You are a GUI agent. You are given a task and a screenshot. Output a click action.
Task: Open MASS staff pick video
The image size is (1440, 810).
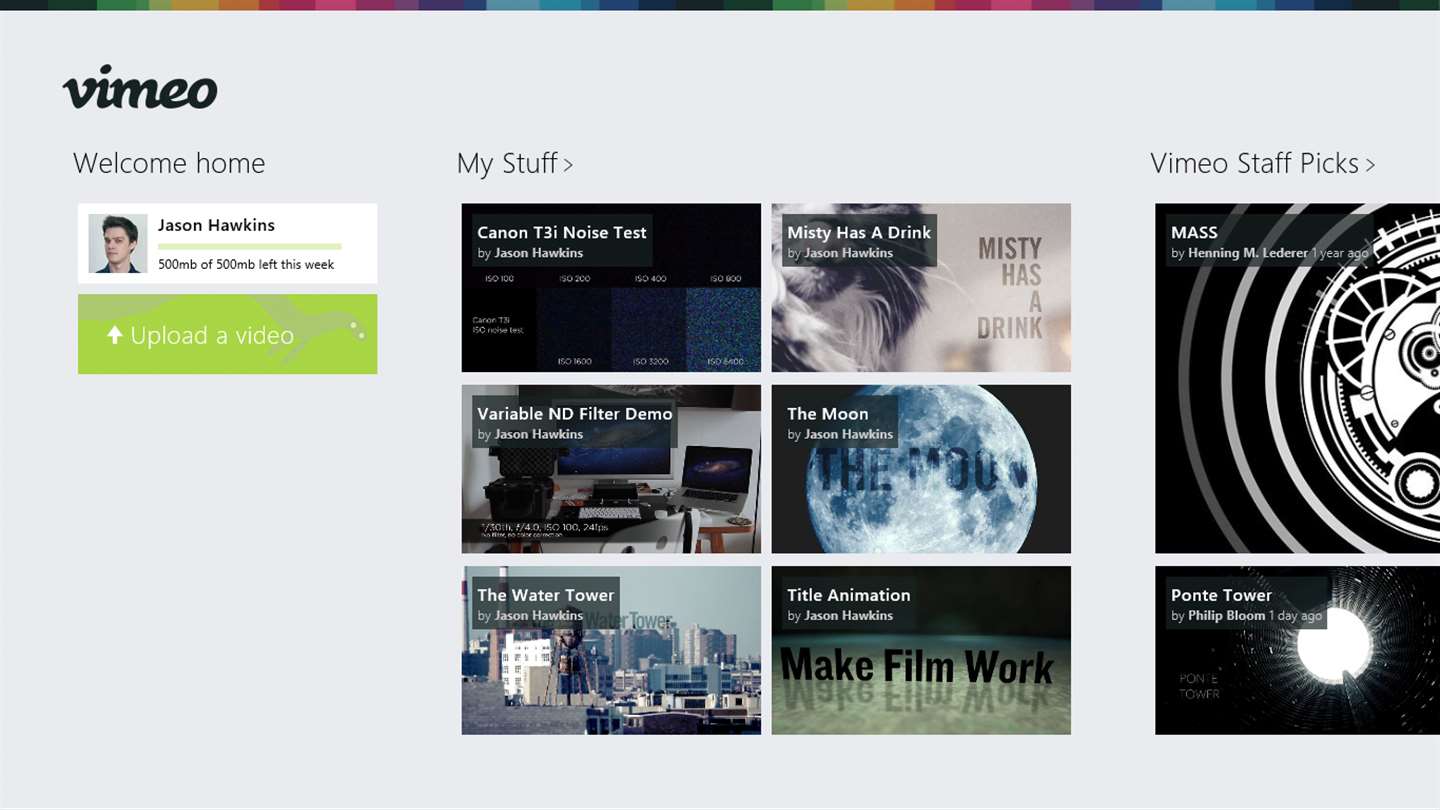click(x=1298, y=378)
